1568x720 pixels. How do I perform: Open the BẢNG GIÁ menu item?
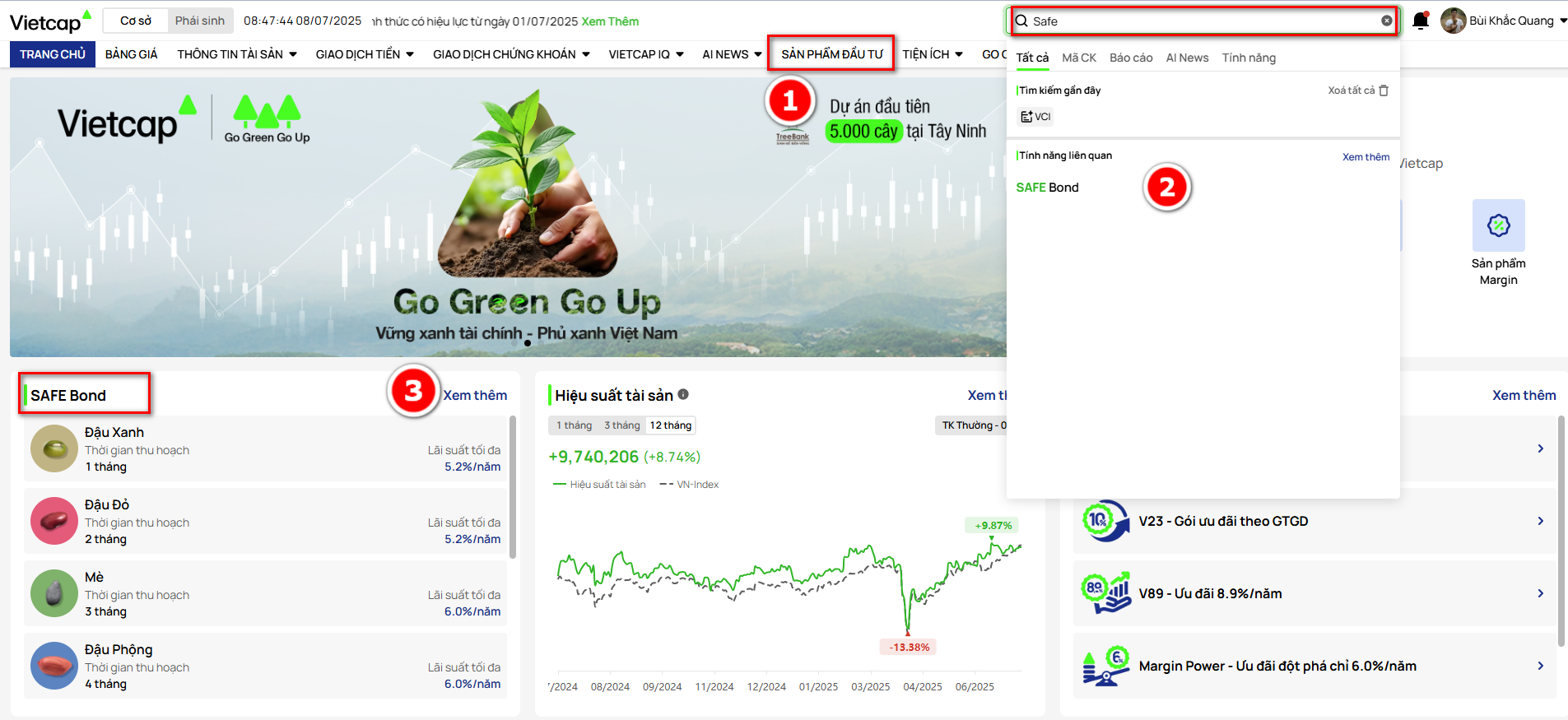pyautogui.click(x=132, y=54)
